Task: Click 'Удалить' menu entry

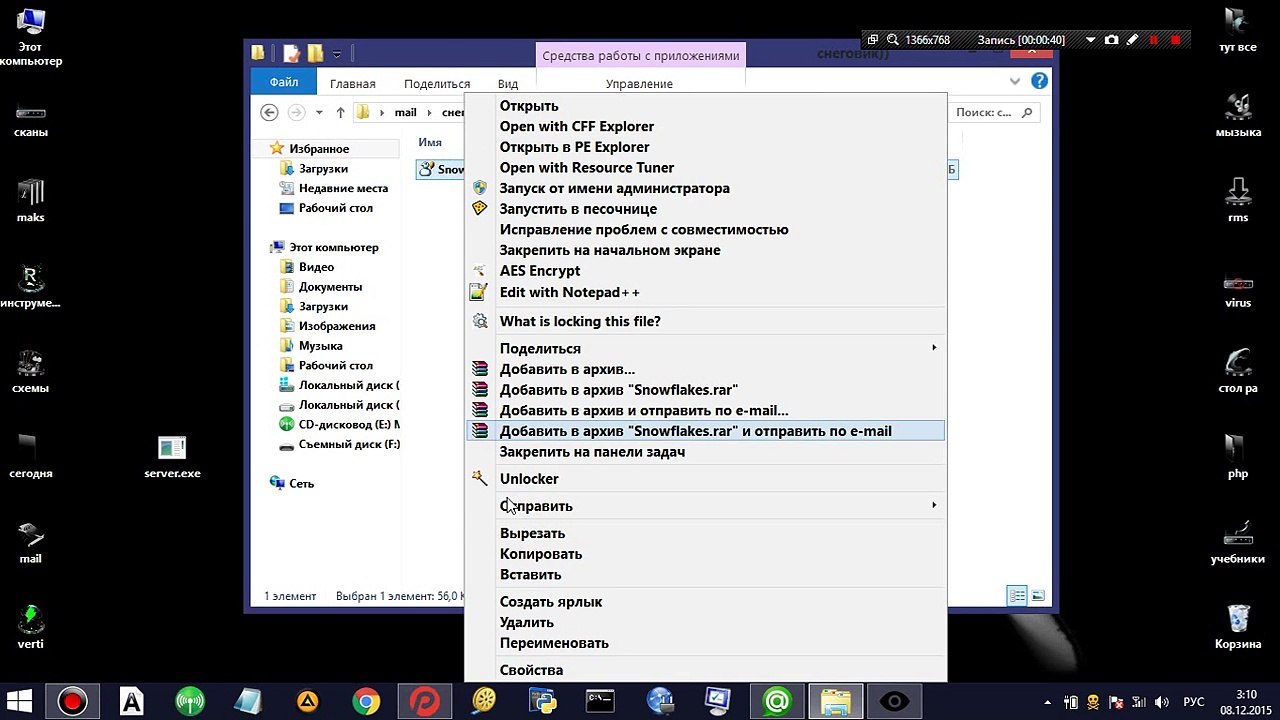Action: 706,622
